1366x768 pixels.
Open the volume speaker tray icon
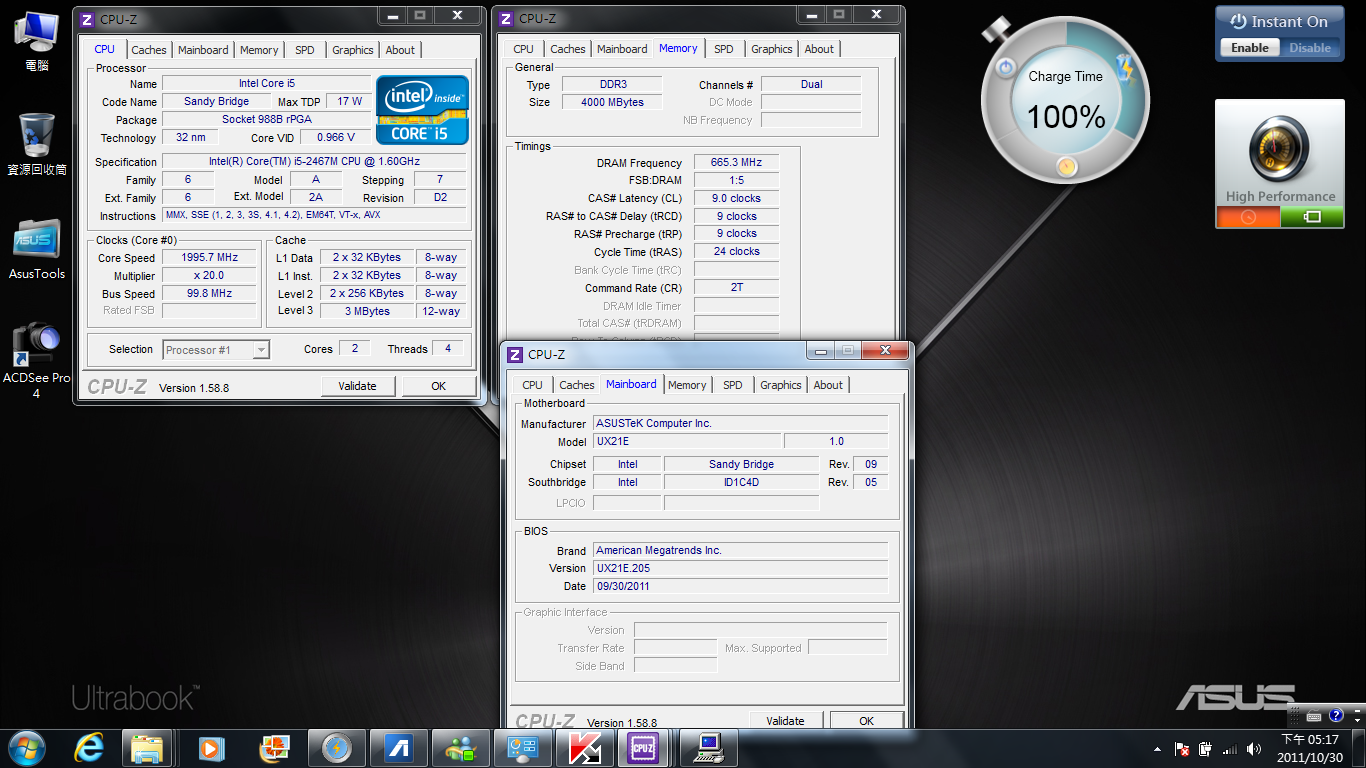1254,749
